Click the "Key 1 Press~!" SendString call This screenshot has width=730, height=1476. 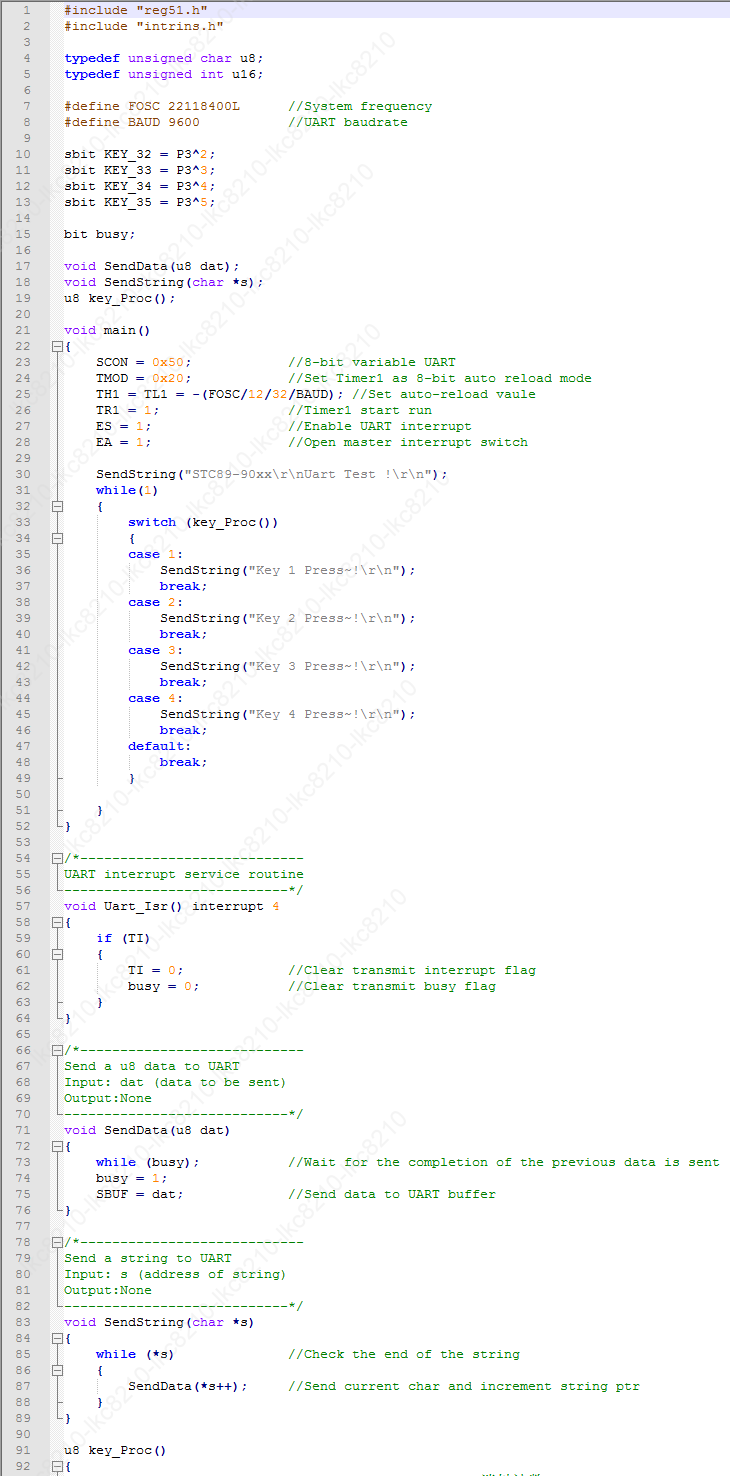pyautogui.click(x=288, y=570)
